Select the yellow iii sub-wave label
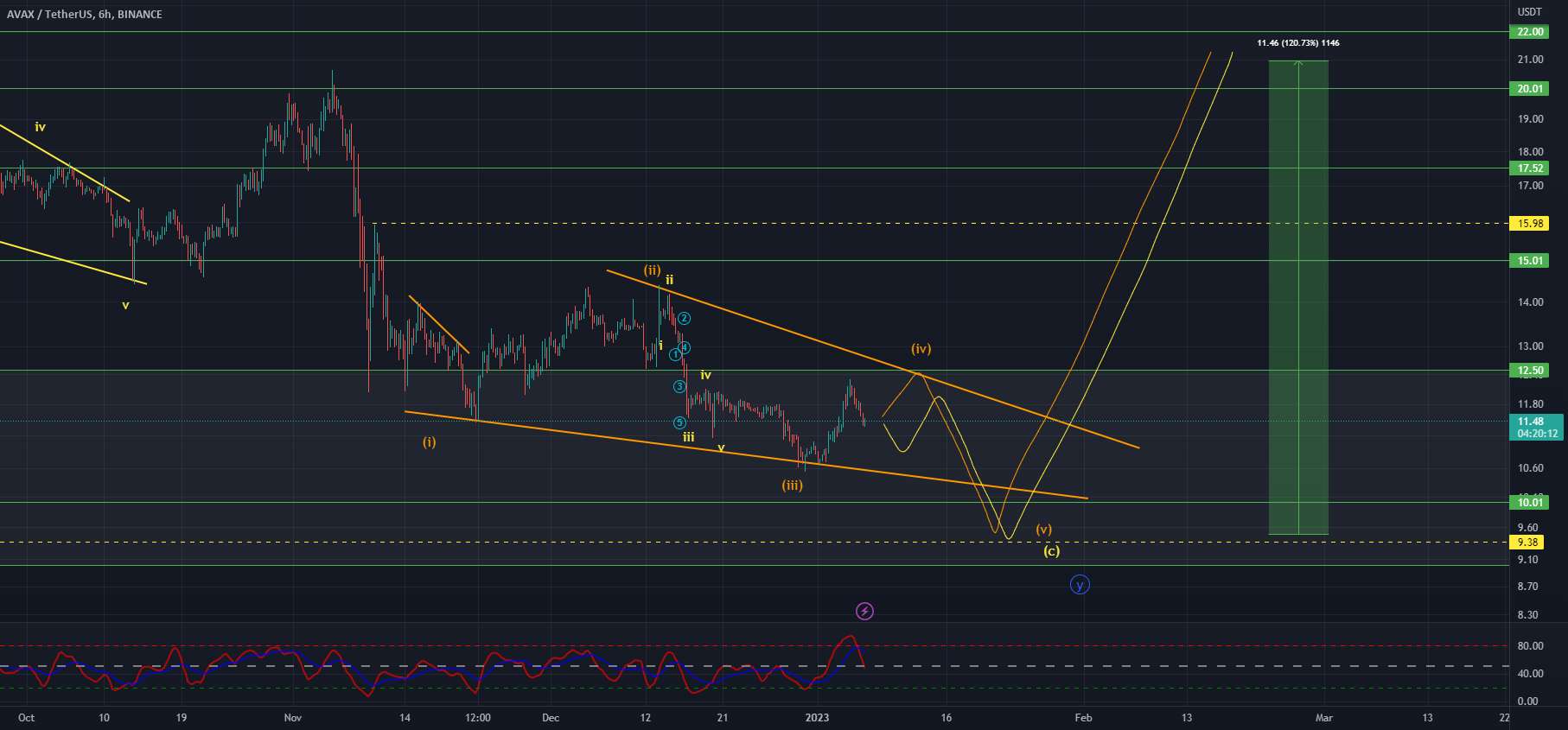Screen dimensions: 1568x730 689,438
